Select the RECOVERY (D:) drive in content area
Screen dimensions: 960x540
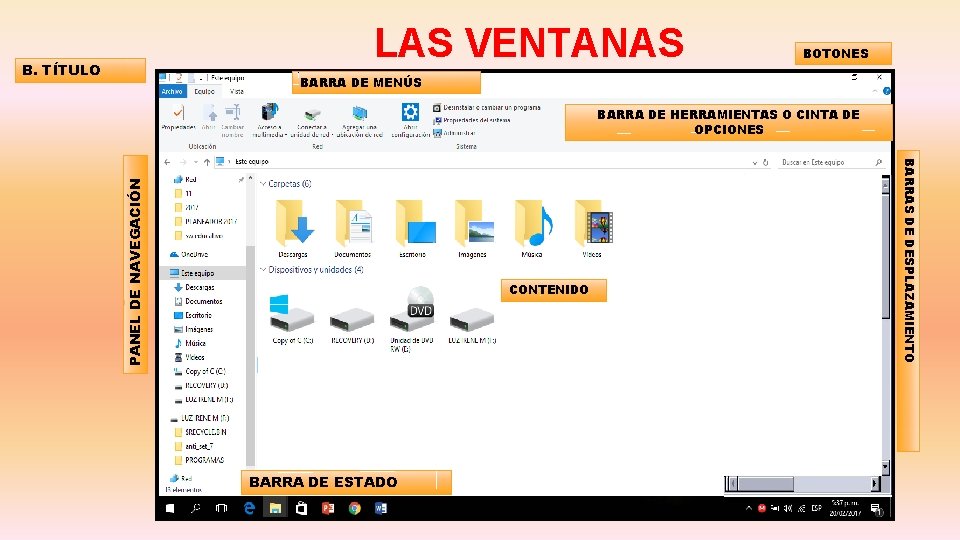pos(352,324)
